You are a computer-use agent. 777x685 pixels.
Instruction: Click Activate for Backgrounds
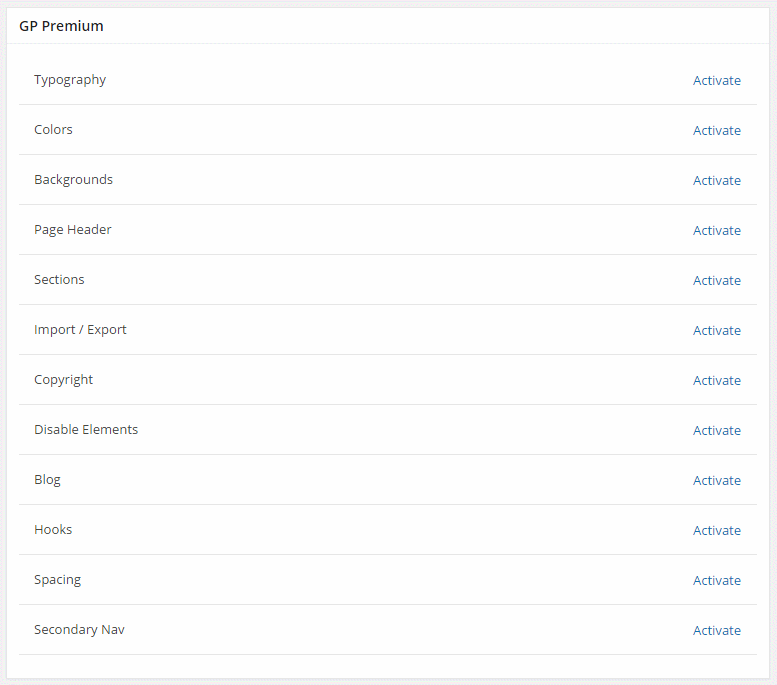tap(716, 181)
